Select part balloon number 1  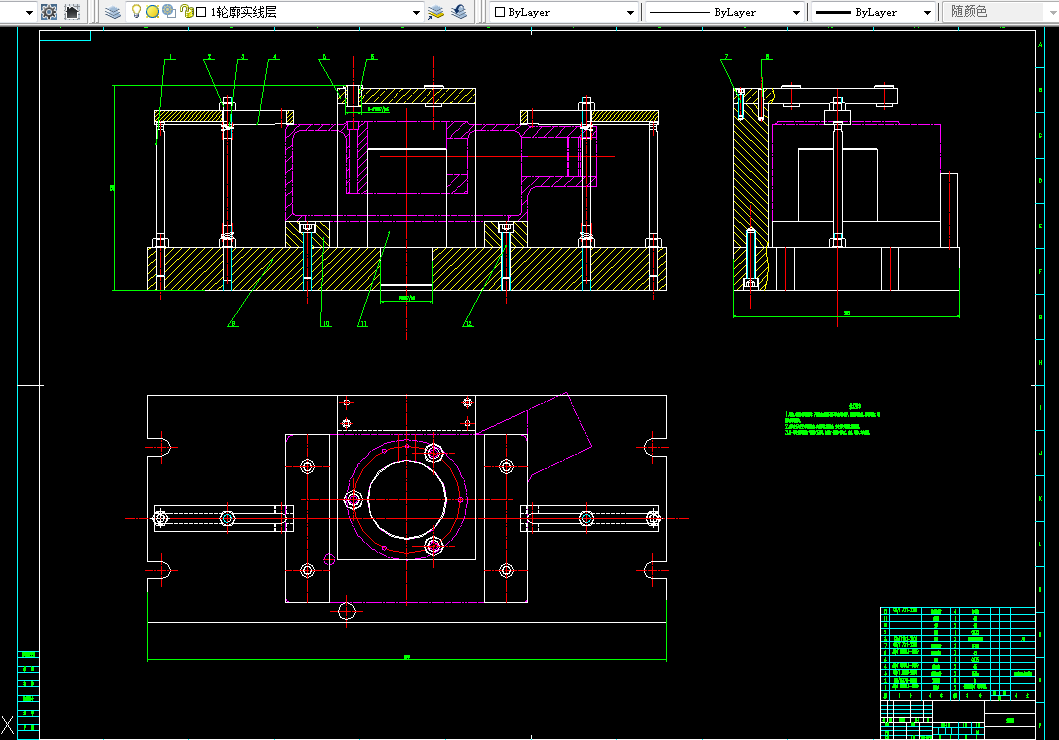(x=171, y=57)
